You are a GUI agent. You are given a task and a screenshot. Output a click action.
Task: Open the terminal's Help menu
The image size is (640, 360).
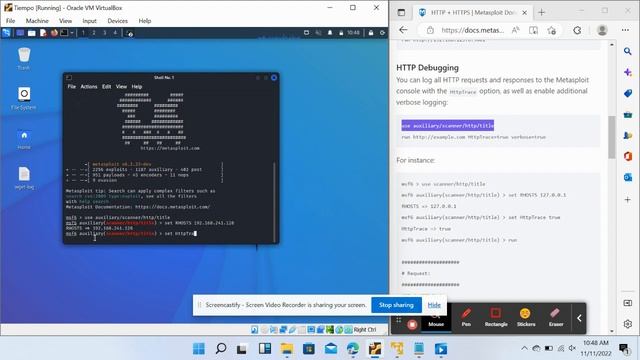137,87
